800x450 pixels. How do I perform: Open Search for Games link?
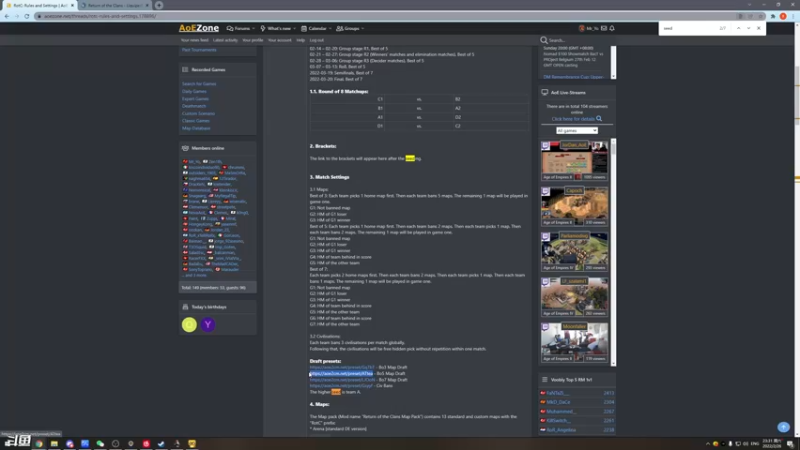pyautogui.click(x=199, y=84)
